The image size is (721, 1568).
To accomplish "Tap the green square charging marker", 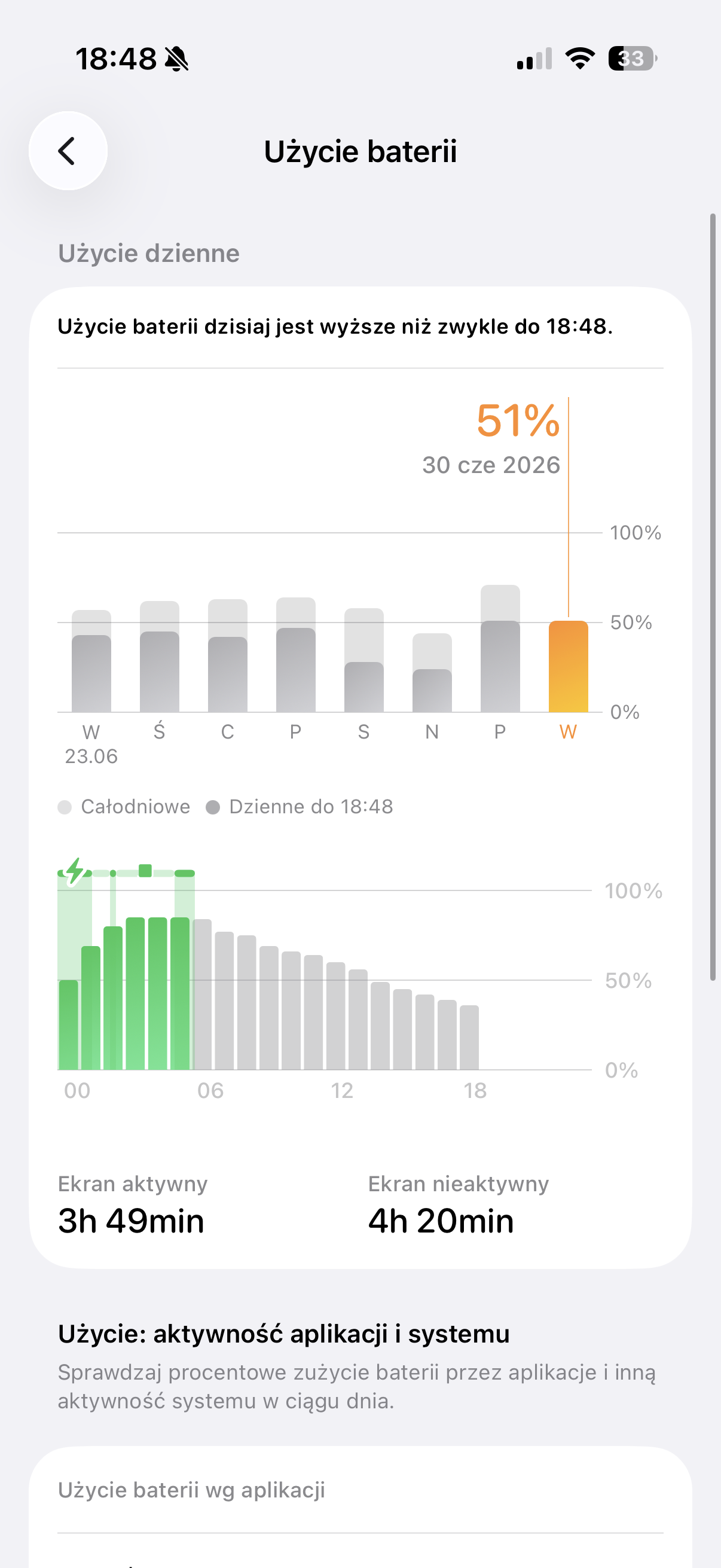I will click(145, 871).
